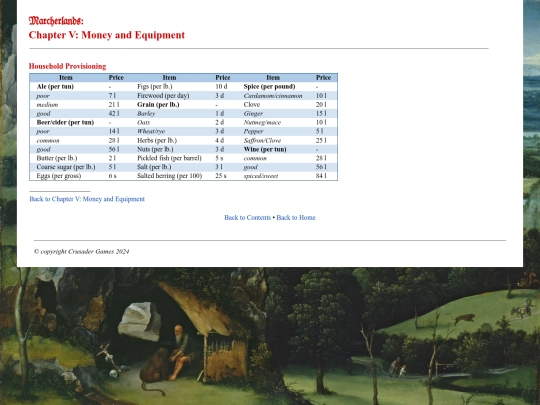Image resolution: width=540 pixels, height=405 pixels.
Task: Select the Nutmeg/mace cell
Action: click(262, 122)
